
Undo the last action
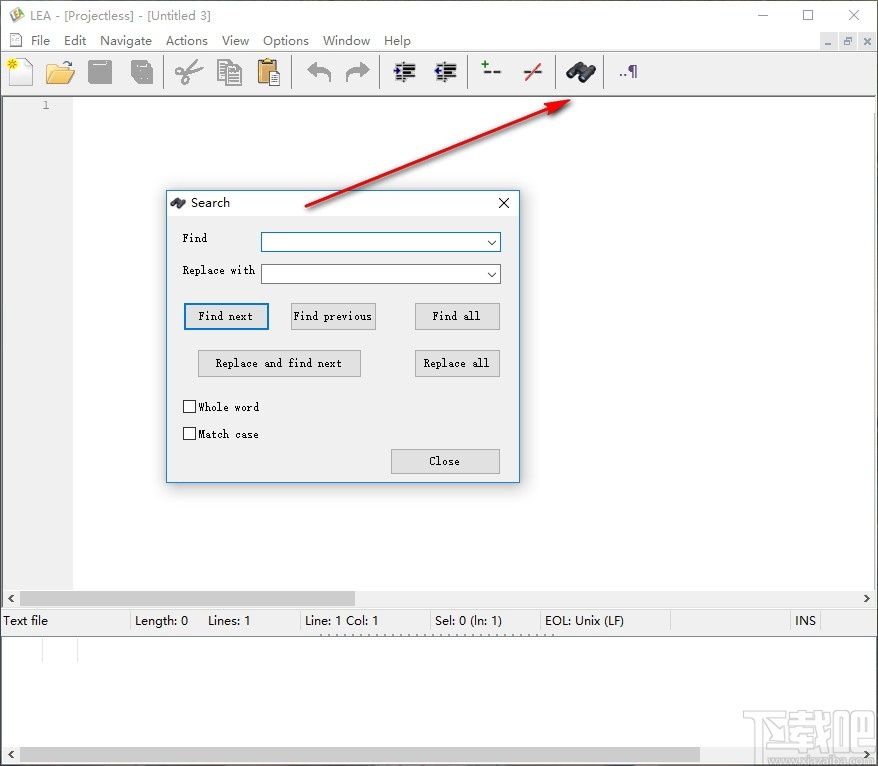pos(319,72)
